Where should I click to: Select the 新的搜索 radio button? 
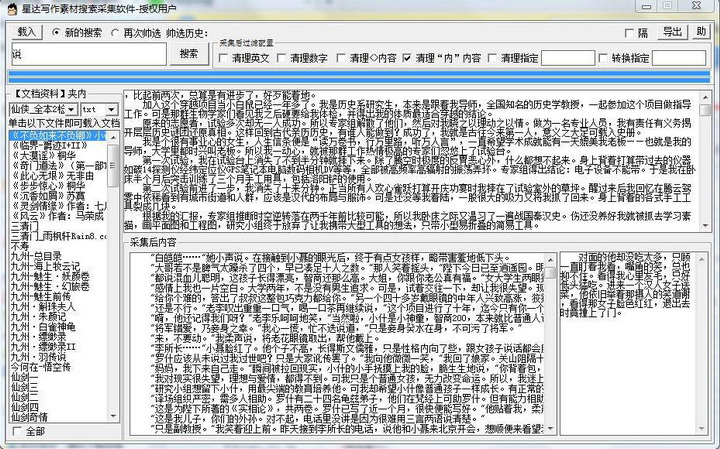click(56, 33)
